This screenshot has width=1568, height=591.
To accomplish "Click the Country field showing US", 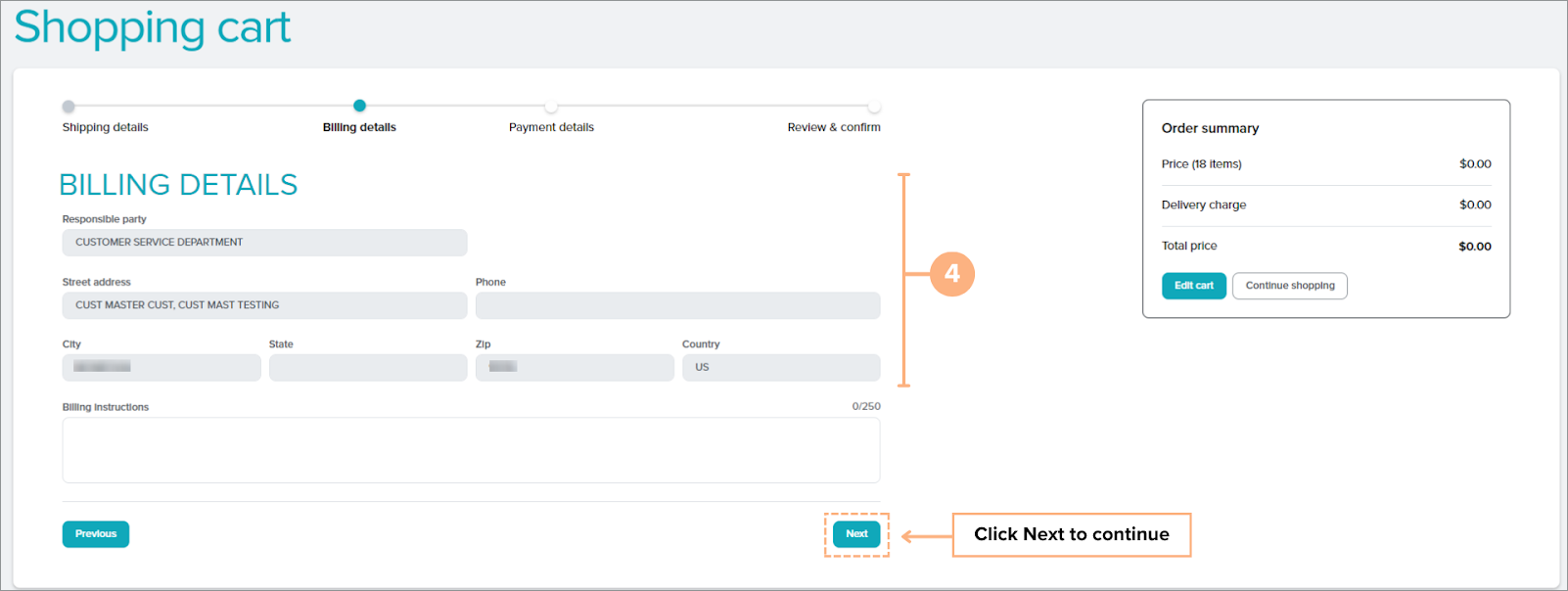I will pos(781,368).
